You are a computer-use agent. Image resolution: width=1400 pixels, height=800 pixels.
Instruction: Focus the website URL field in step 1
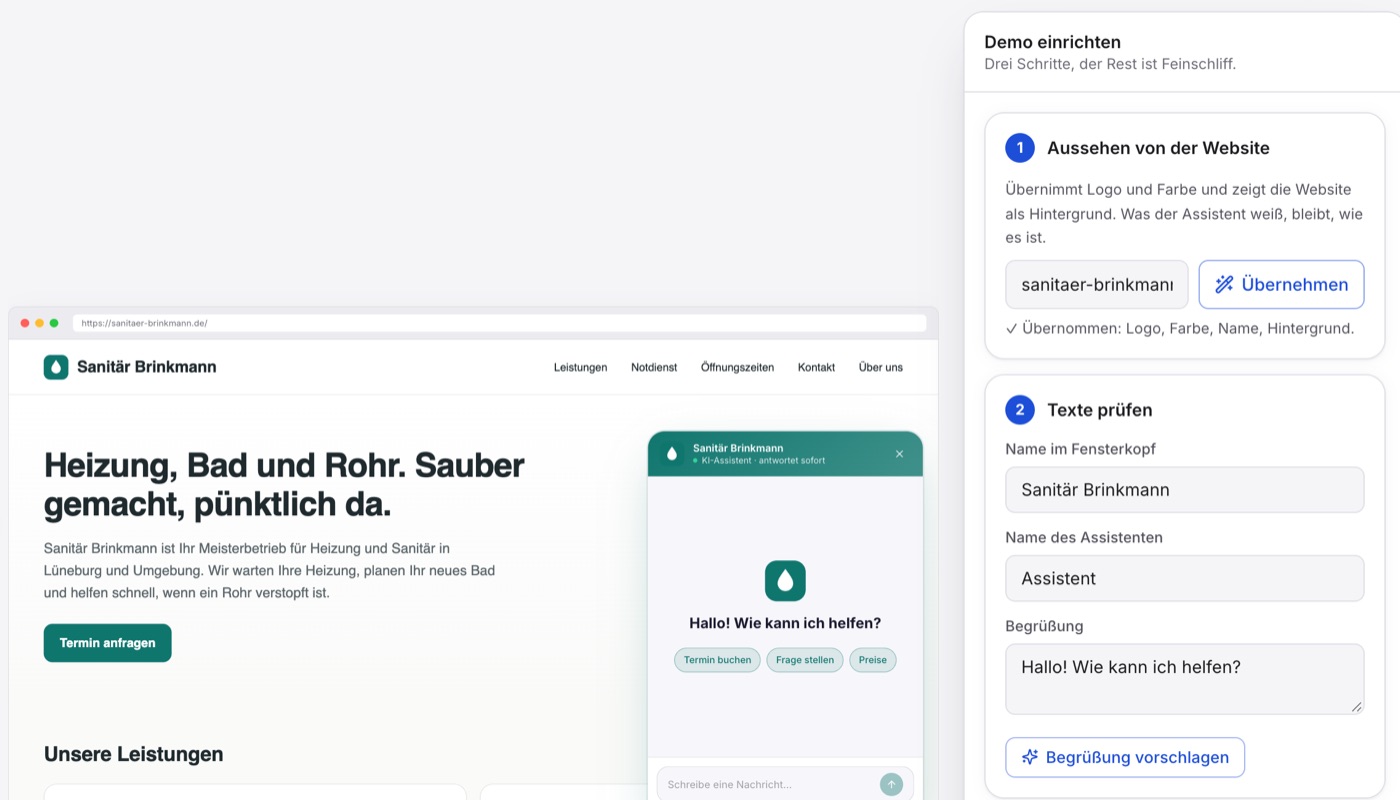point(1097,285)
